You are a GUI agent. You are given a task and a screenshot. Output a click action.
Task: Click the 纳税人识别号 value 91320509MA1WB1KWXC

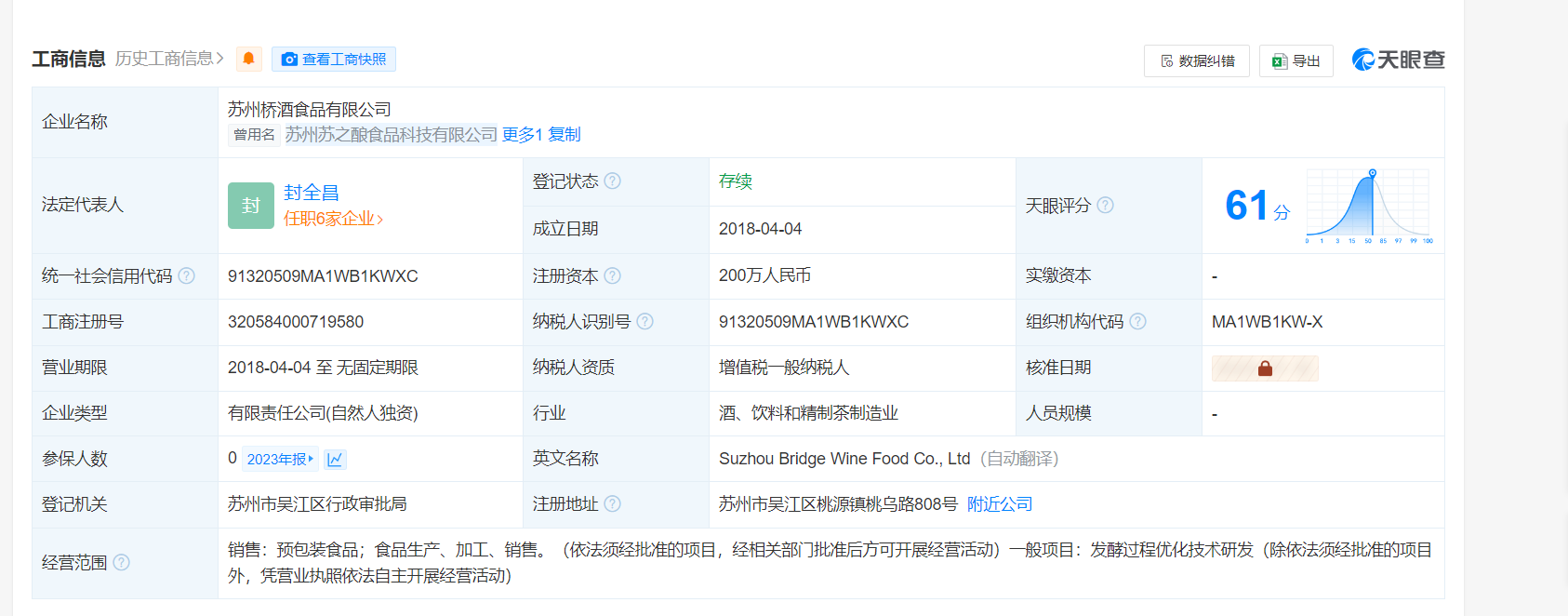tap(814, 322)
